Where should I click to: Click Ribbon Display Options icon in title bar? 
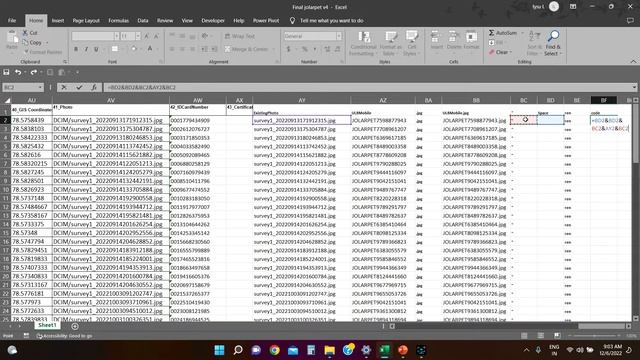click(573, 7)
